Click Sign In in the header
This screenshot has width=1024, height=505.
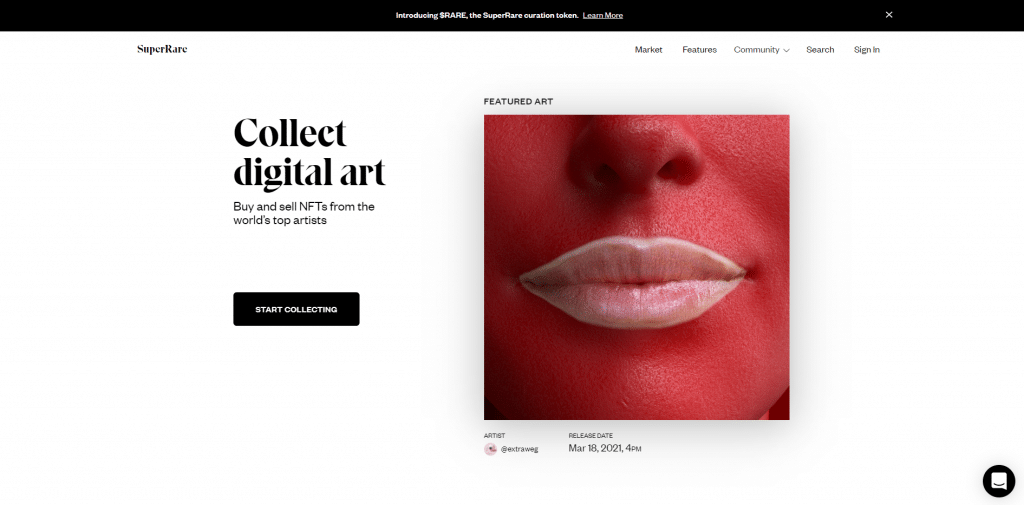(867, 50)
